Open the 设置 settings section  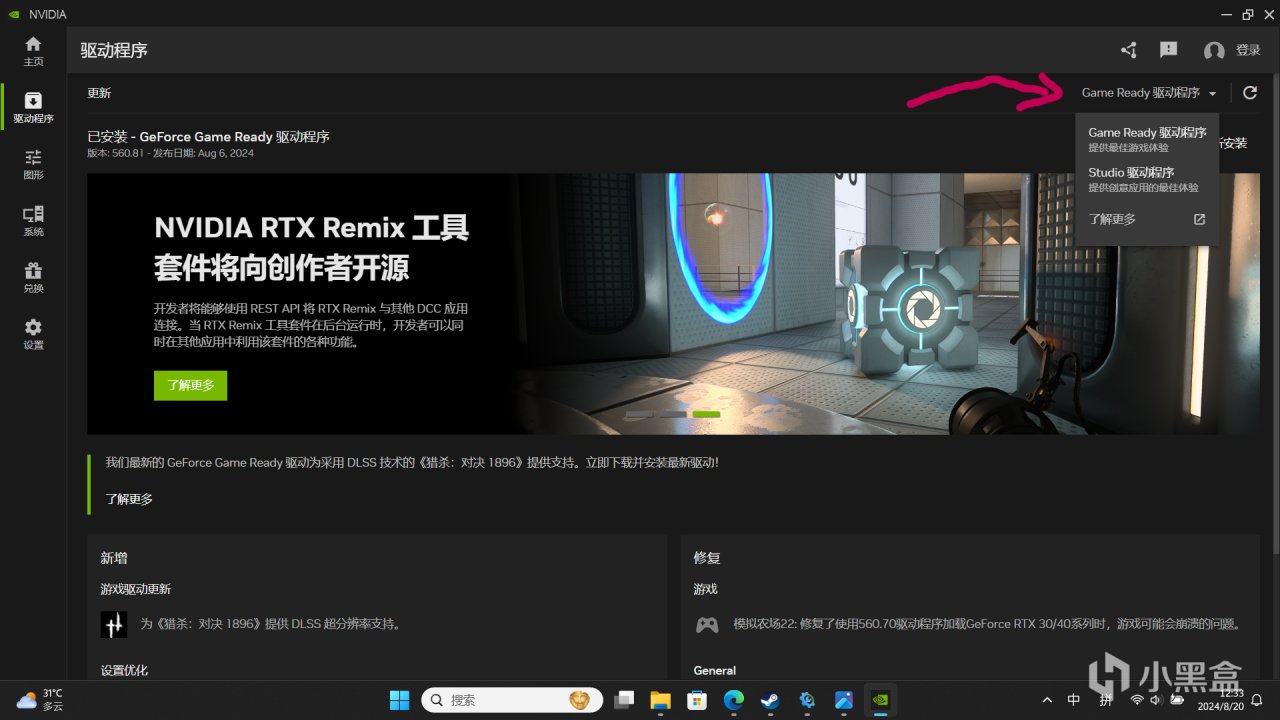pyautogui.click(x=33, y=335)
